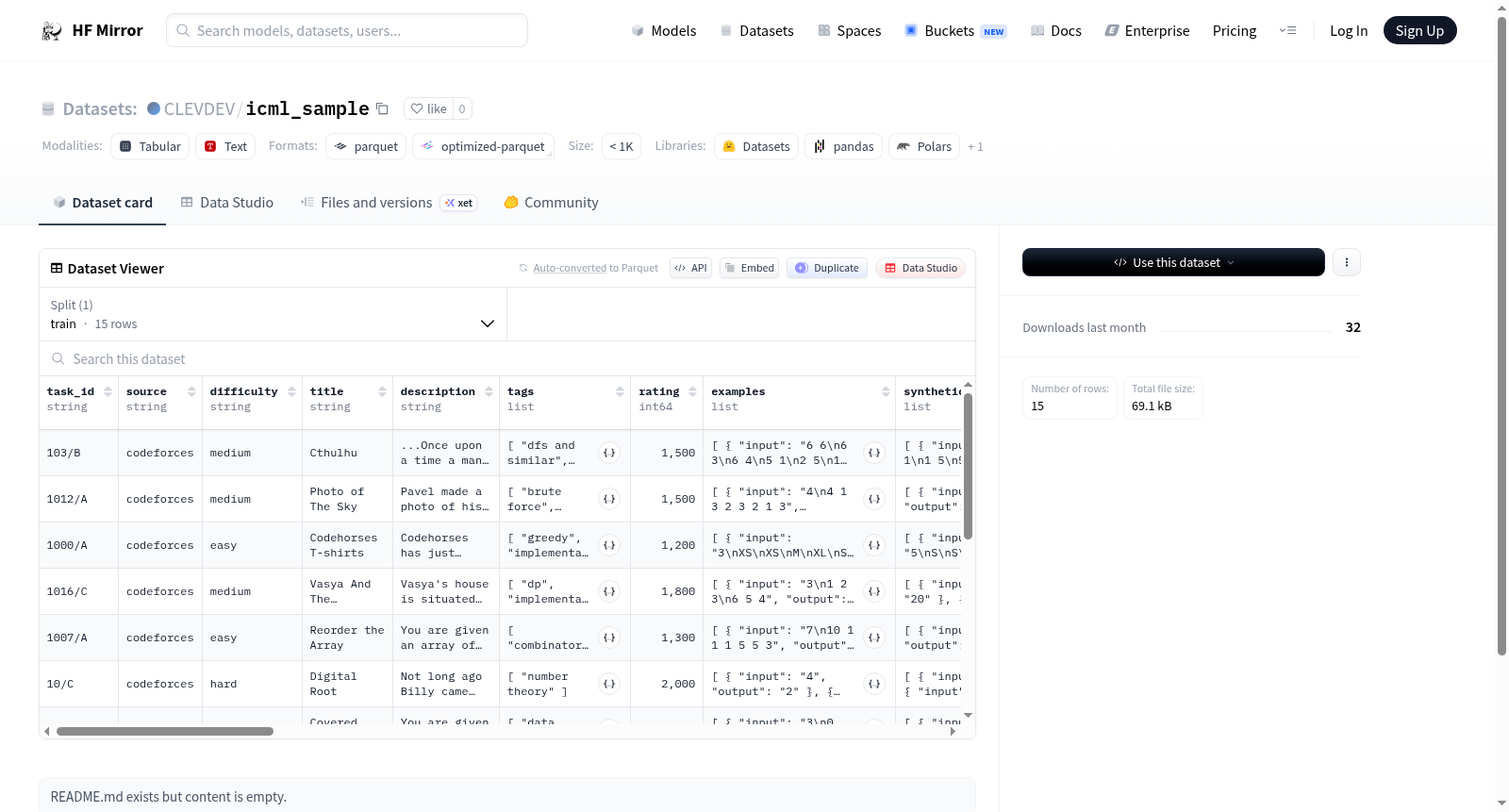
Task: Sort by examples column
Action: point(886,391)
